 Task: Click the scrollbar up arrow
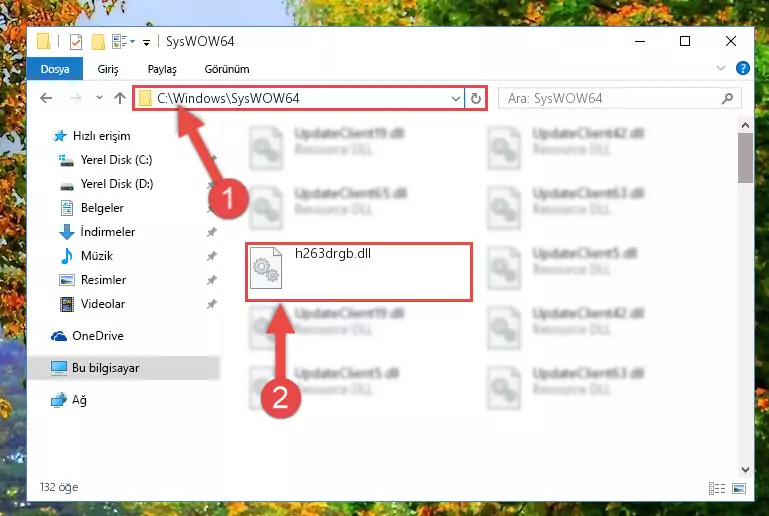click(745, 125)
